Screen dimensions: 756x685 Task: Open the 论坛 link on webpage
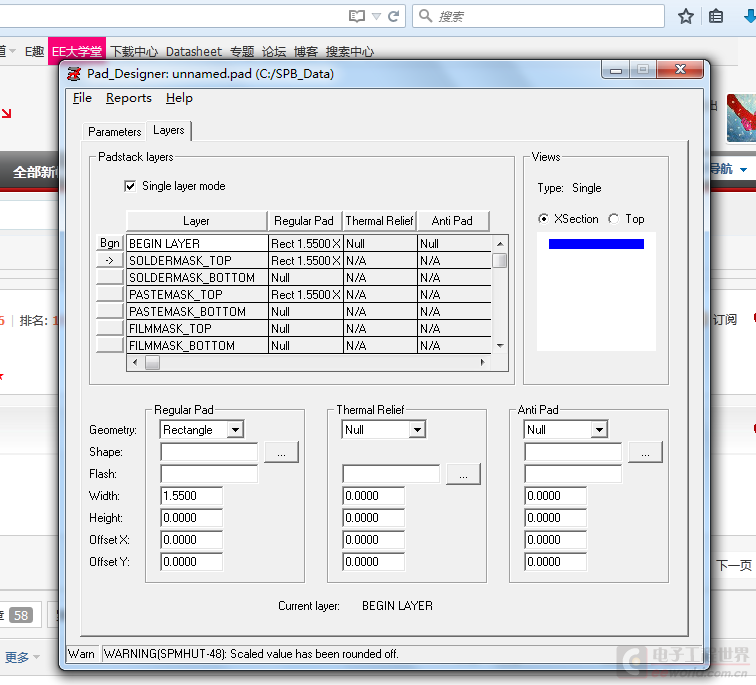[274, 52]
